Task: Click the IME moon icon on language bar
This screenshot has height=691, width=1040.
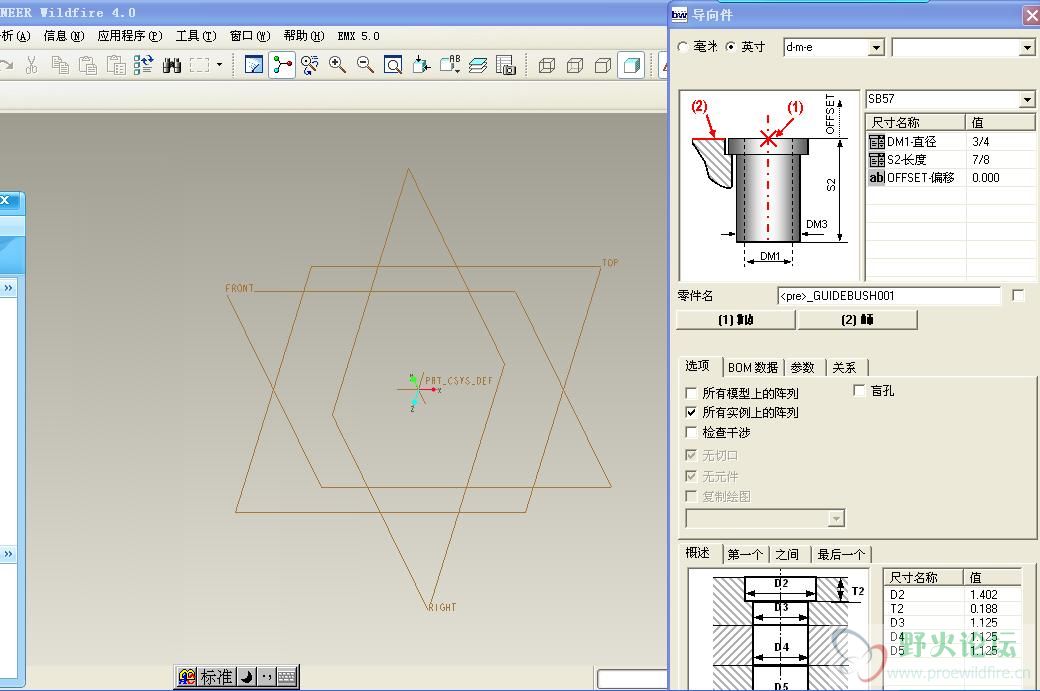Action: point(247,676)
